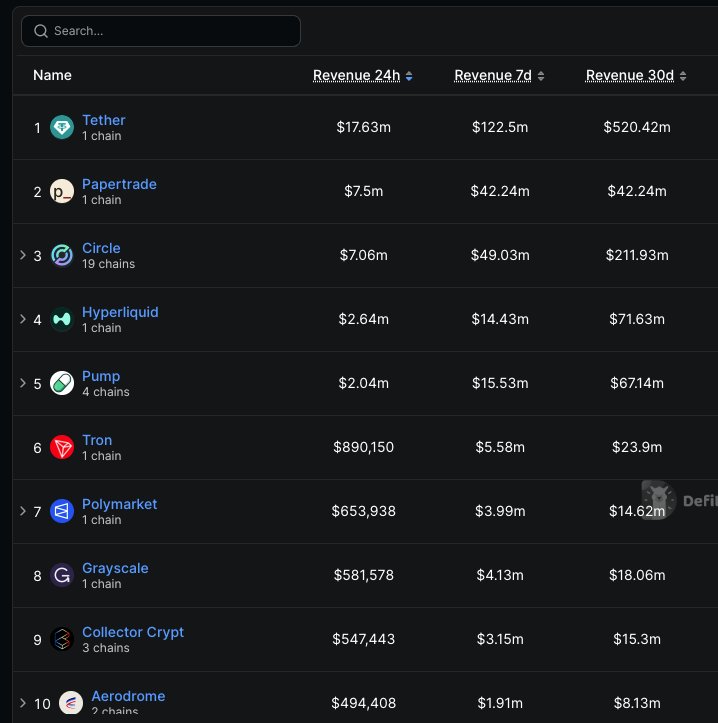Viewport: 718px width, 723px height.
Task: Click Polymarket's 24h revenue $653,938
Action: coord(363,511)
